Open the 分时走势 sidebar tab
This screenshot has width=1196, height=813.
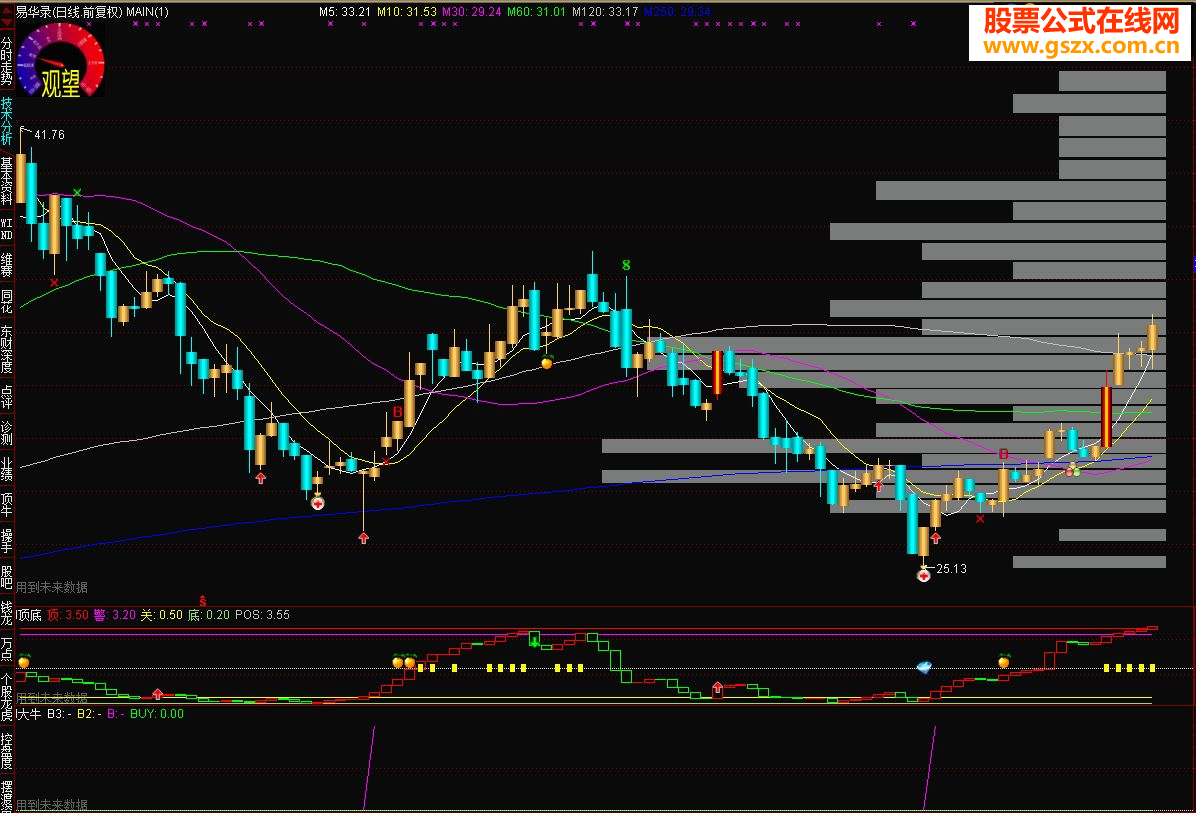pyautogui.click(x=6, y=61)
